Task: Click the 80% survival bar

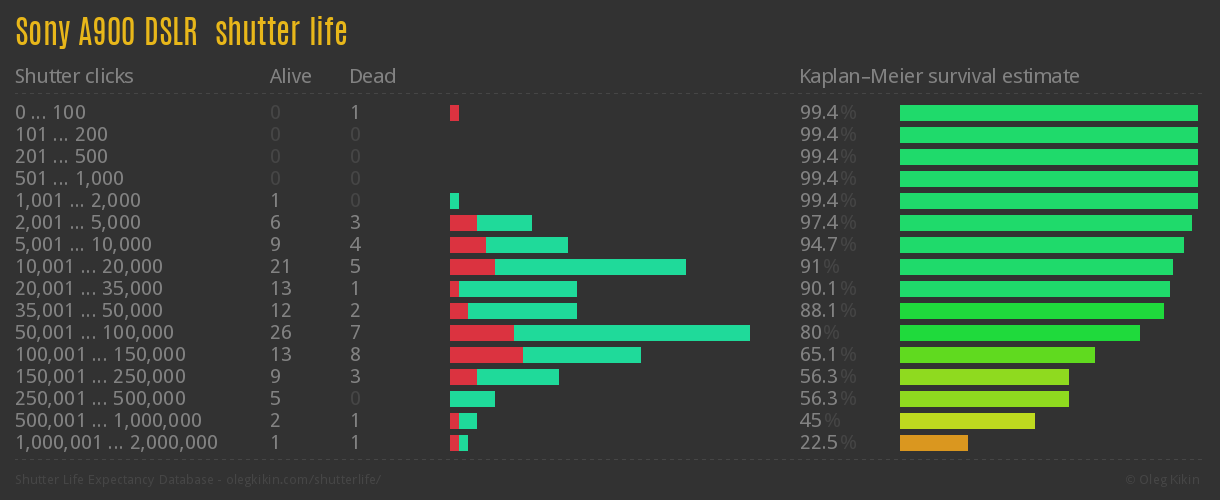Action: (x=1019, y=333)
